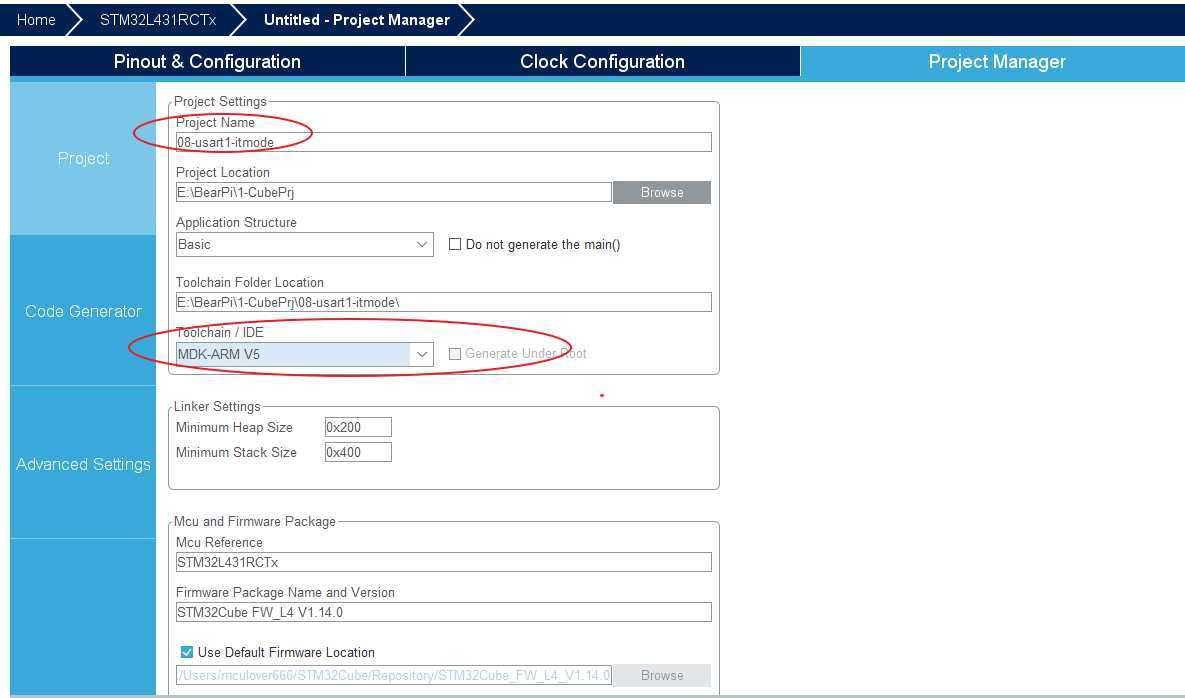This screenshot has width=1185, height=698.
Task: Click the Mcu and Firmware Package label
Action: click(x=255, y=521)
